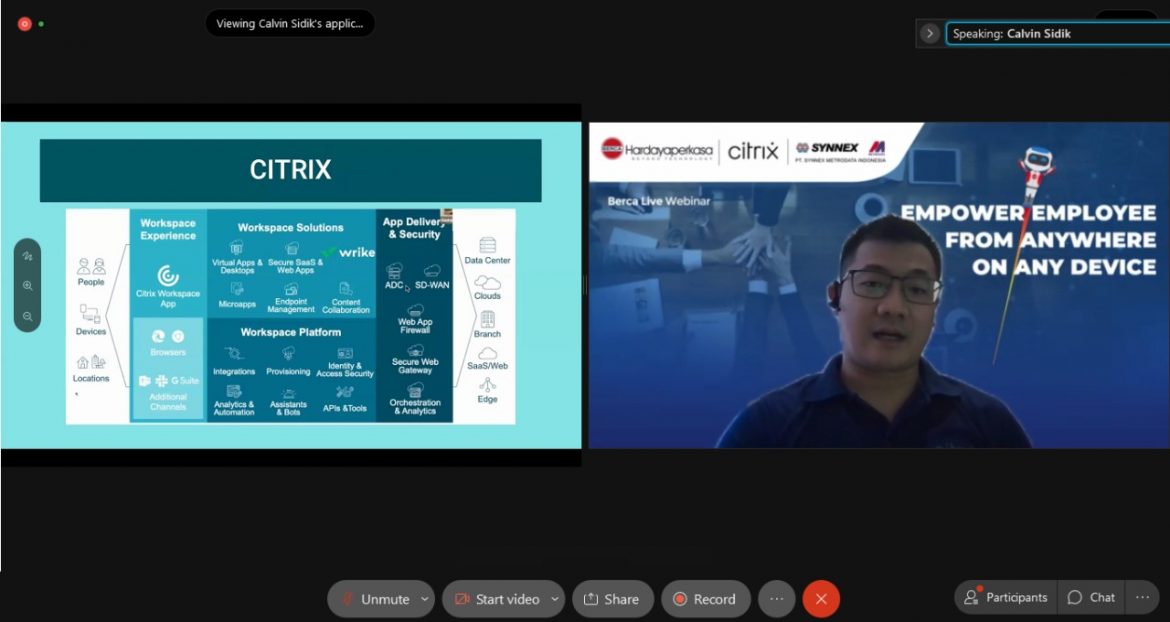1170x622 pixels.
Task: Click the Clouds icon
Action: tap(487, 283)
